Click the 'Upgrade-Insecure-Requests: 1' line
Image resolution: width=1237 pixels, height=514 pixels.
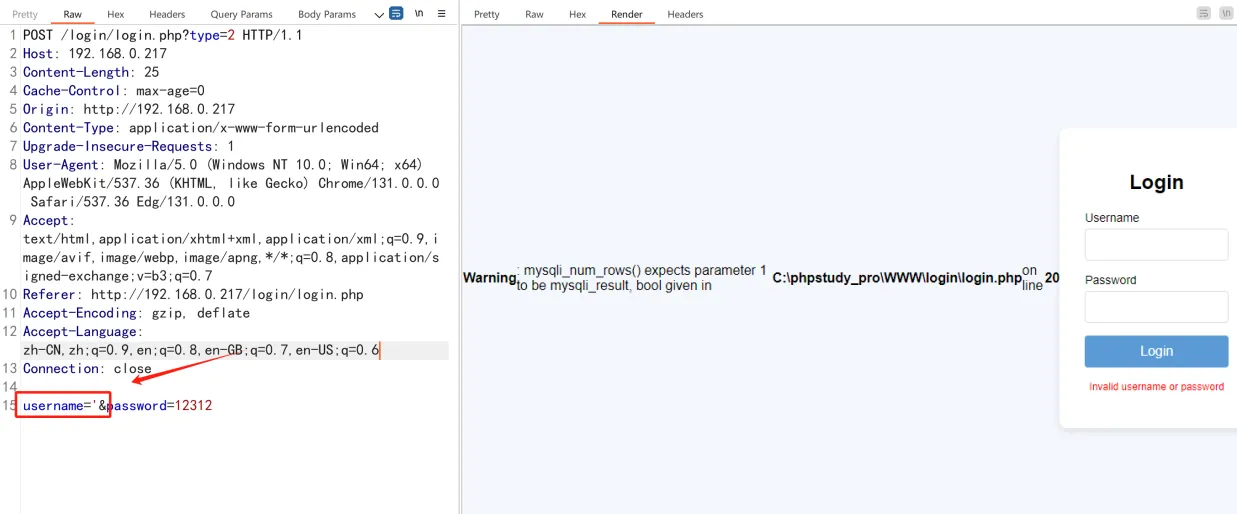[129, 146]
